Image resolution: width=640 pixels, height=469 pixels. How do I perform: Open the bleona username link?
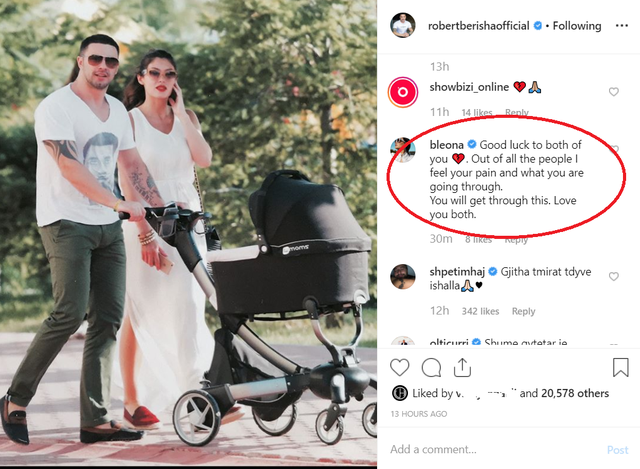coord(447,144)
